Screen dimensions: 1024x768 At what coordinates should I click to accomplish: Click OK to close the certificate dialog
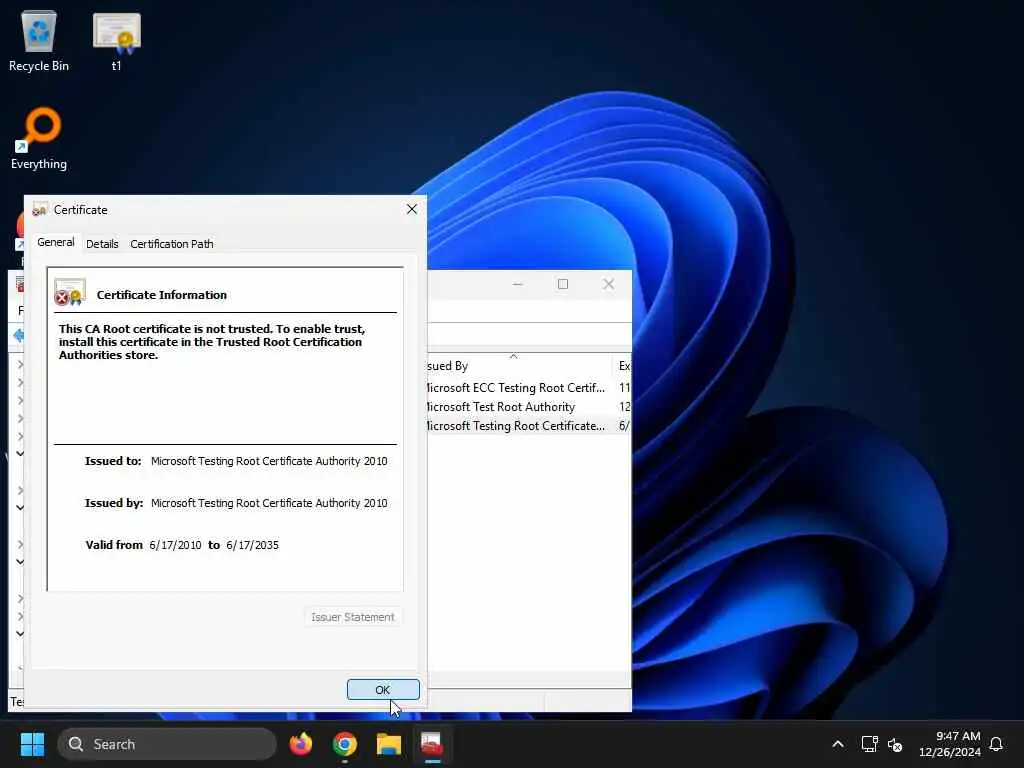(x=383, y=690)
